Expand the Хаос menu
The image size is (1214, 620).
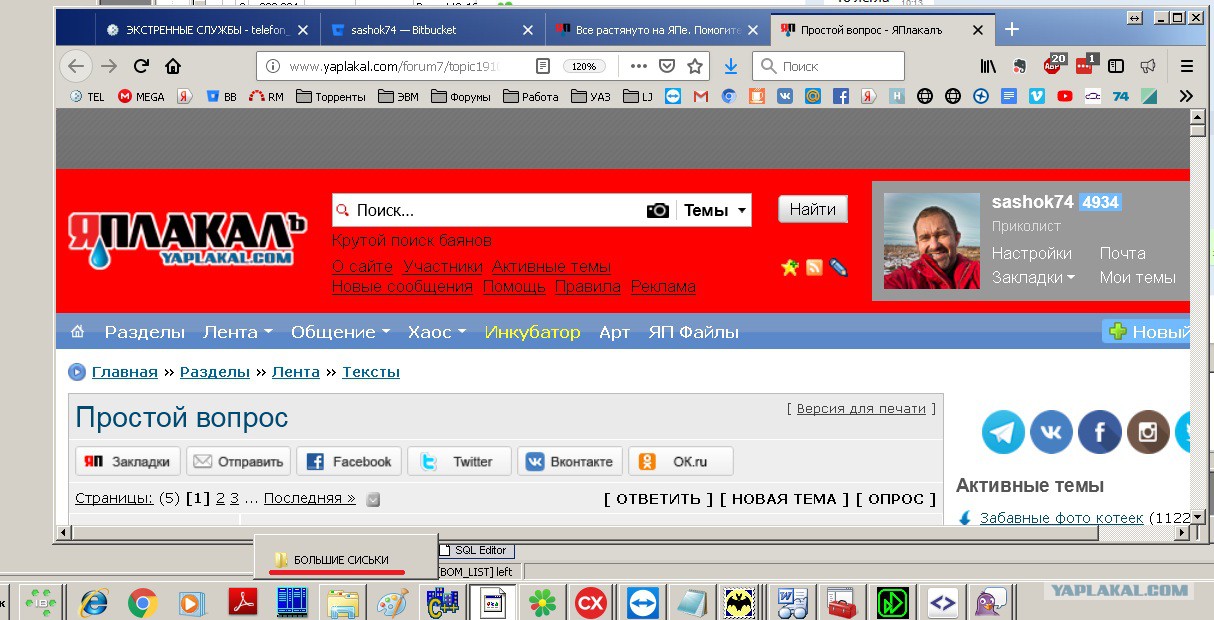[x=437, y=332]
